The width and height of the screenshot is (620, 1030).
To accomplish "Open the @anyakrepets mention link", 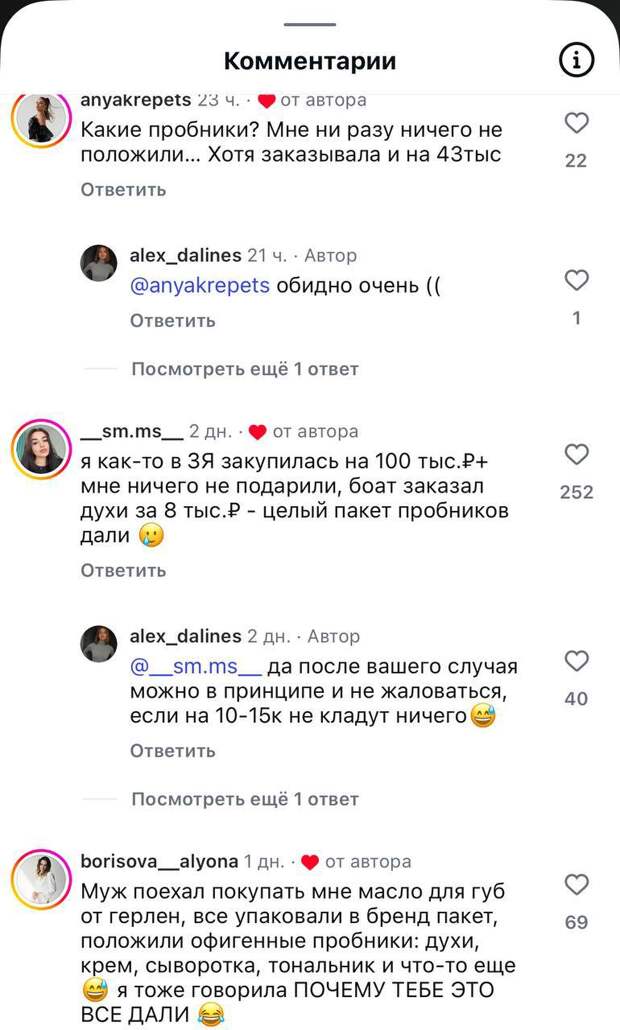I will point(200,286).
